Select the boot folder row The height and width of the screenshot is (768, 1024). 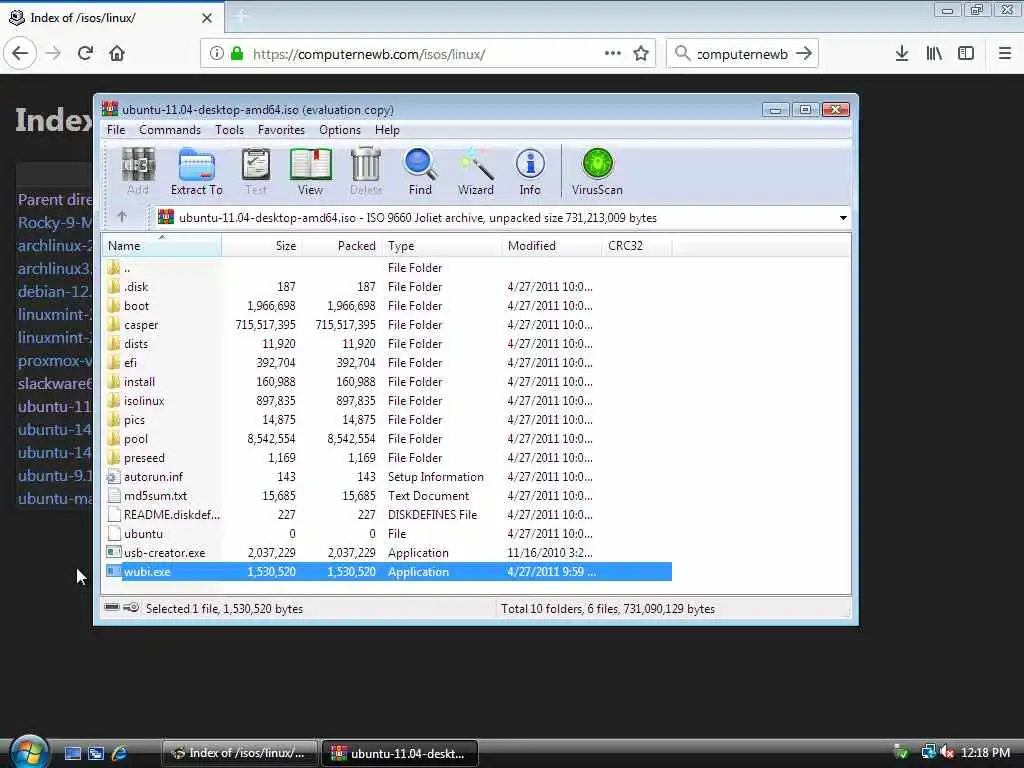pyautogui.click(x=388, y=306)
